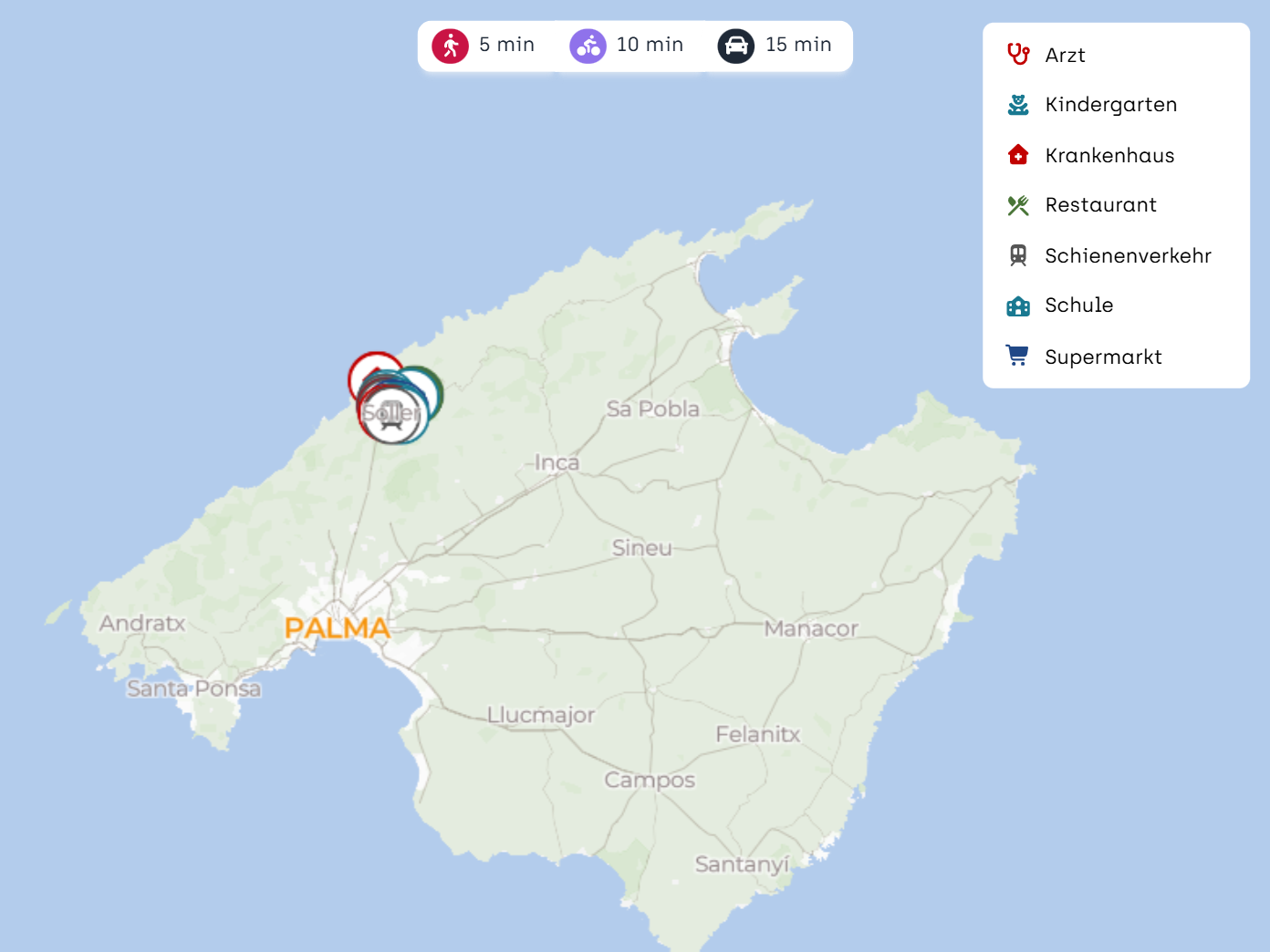Click the dark car 15 min icon
The image size is (1270, 952).
click(735, 46)
